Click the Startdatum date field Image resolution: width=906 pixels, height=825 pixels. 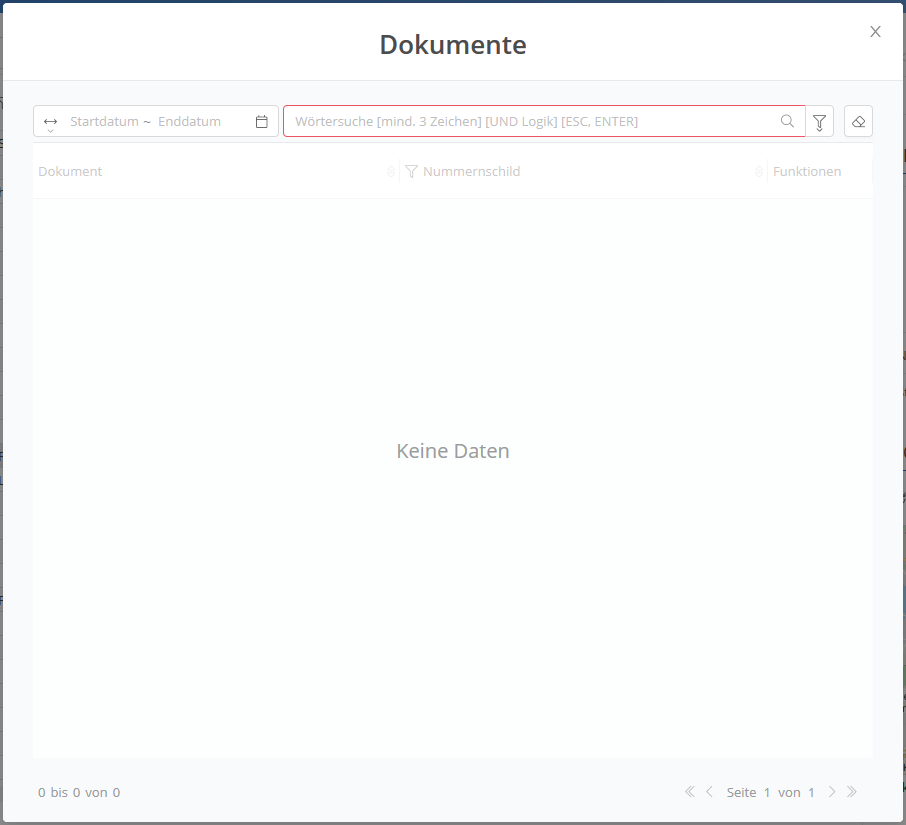point(104,122)
